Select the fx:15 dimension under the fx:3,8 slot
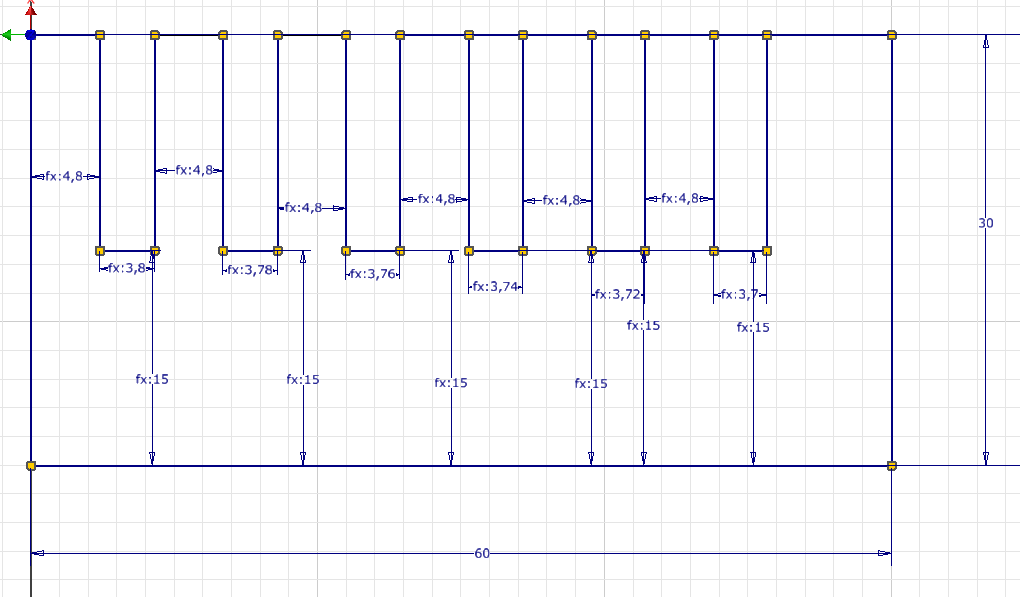Image resolution: width=1020 pixels, height=597 pixels. click(152, 378)
